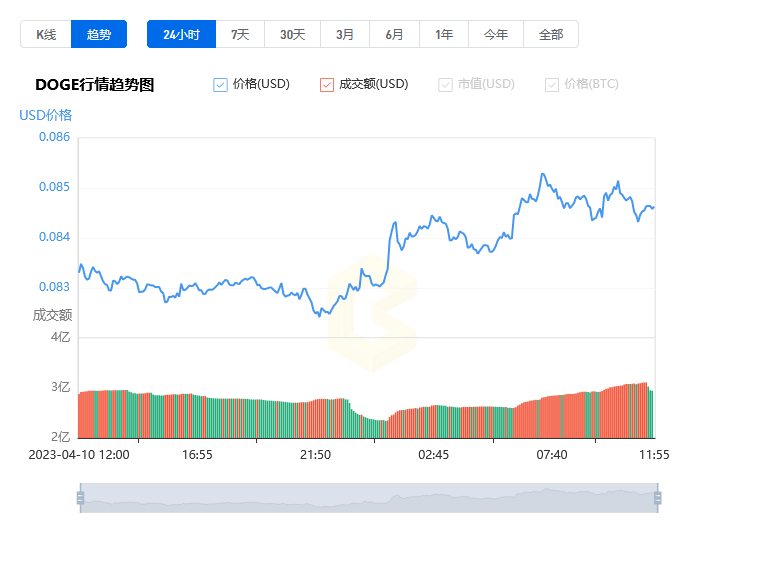Show 全部 price history
Screen dimensions: 780x563
pyautogui.click(x=551, y=34)
